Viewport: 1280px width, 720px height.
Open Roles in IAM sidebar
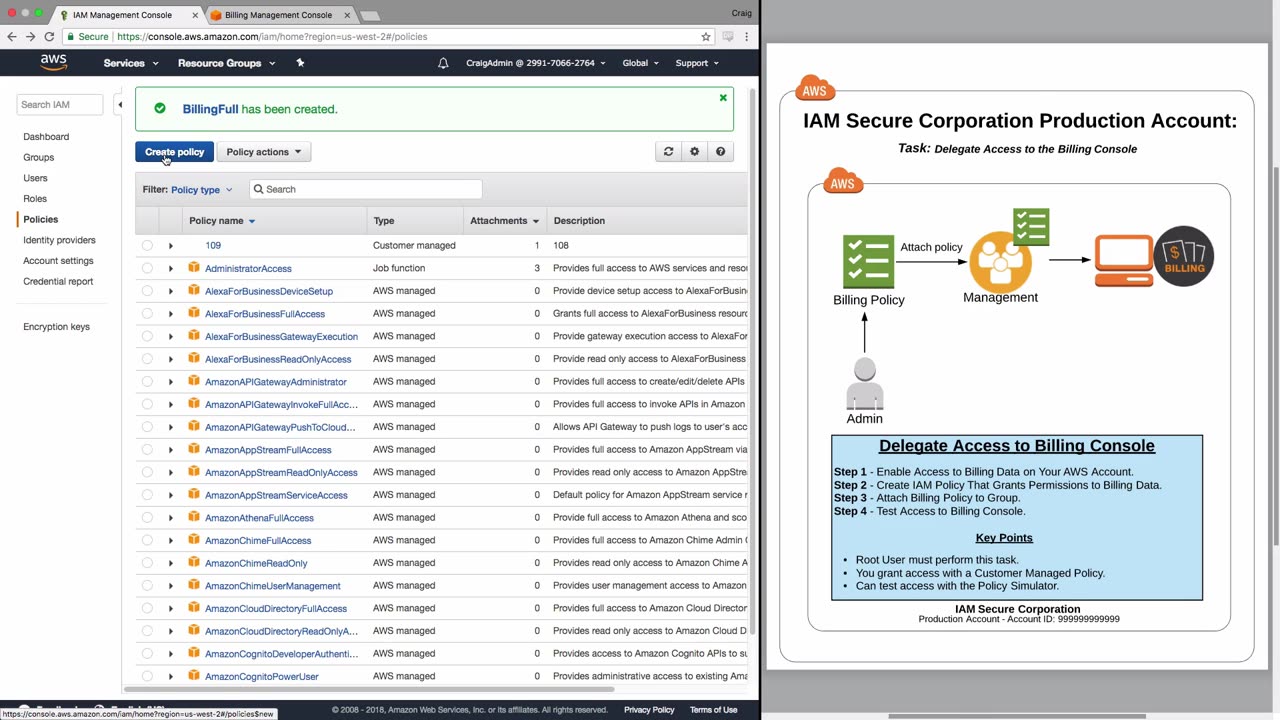pyautogui.click(x=35, y=199)
